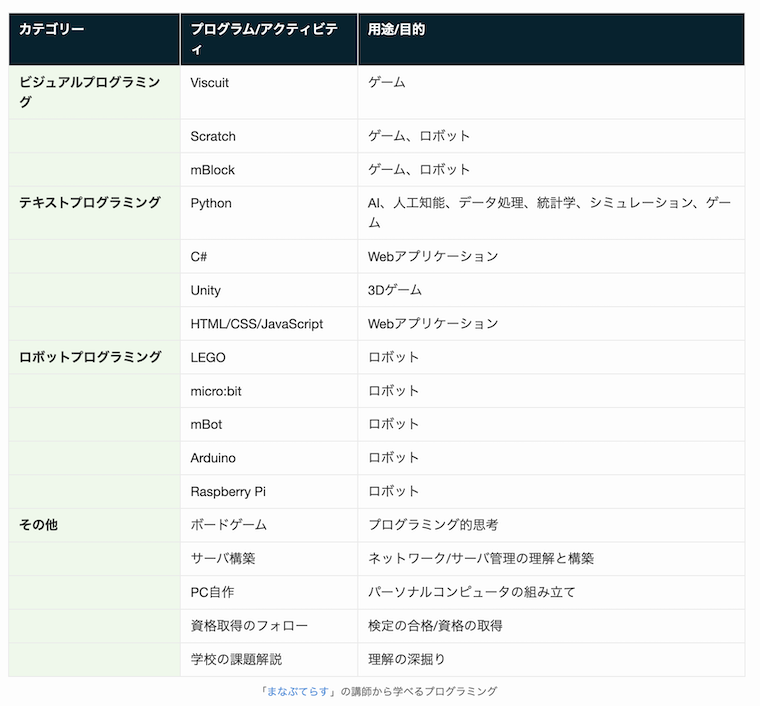Viewport: 760px width, 706px height.
Task: Select the 用途/目的 column header
Action: [551, 39]
